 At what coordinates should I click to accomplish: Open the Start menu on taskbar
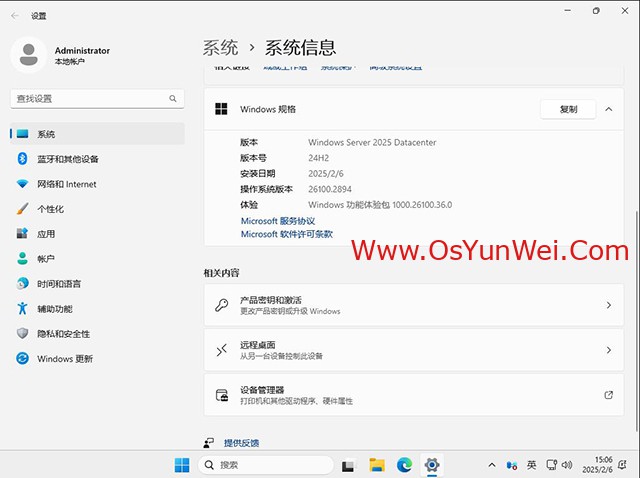(x=182, y=465)
